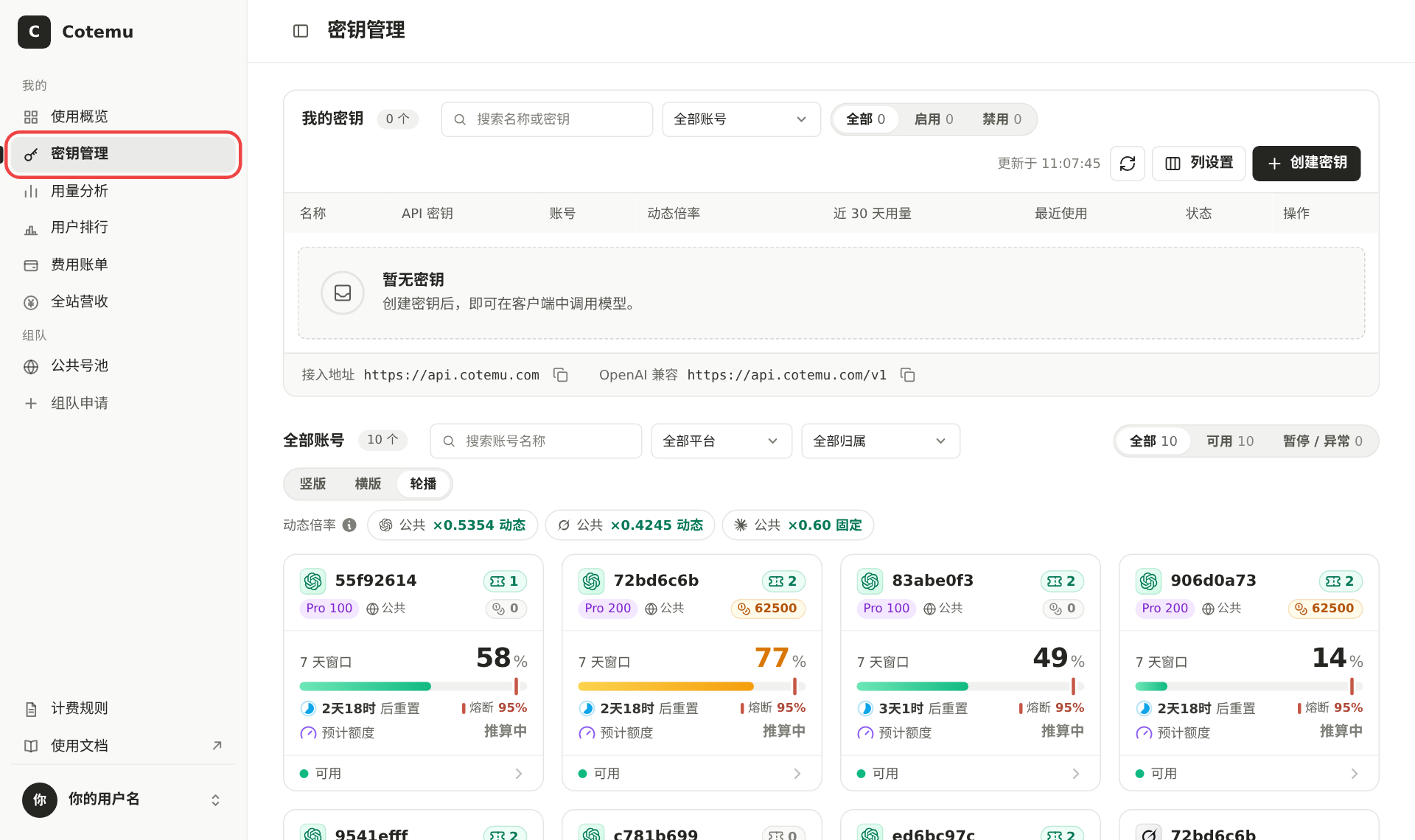Screen dimensions: 1415x840
Task: Open 公共号池 in sidebar
Action: (122, 366)
